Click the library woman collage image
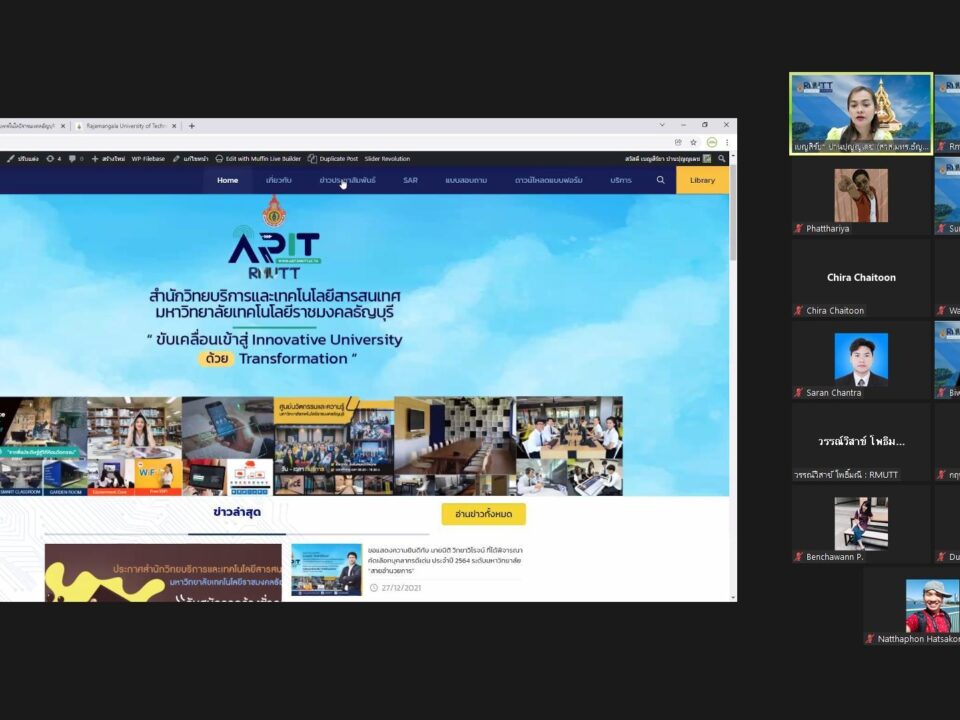The height and width of the screenshot is (720, 960). tap(135, 427)
